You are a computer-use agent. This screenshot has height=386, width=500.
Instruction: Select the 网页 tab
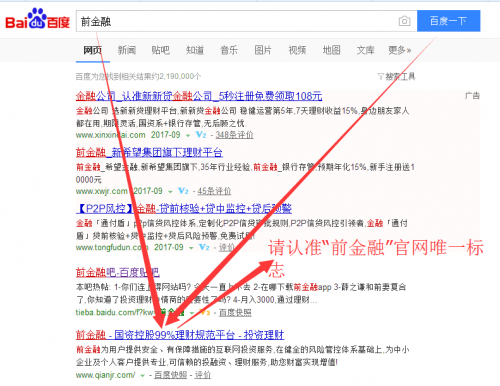tap(92, 50)
